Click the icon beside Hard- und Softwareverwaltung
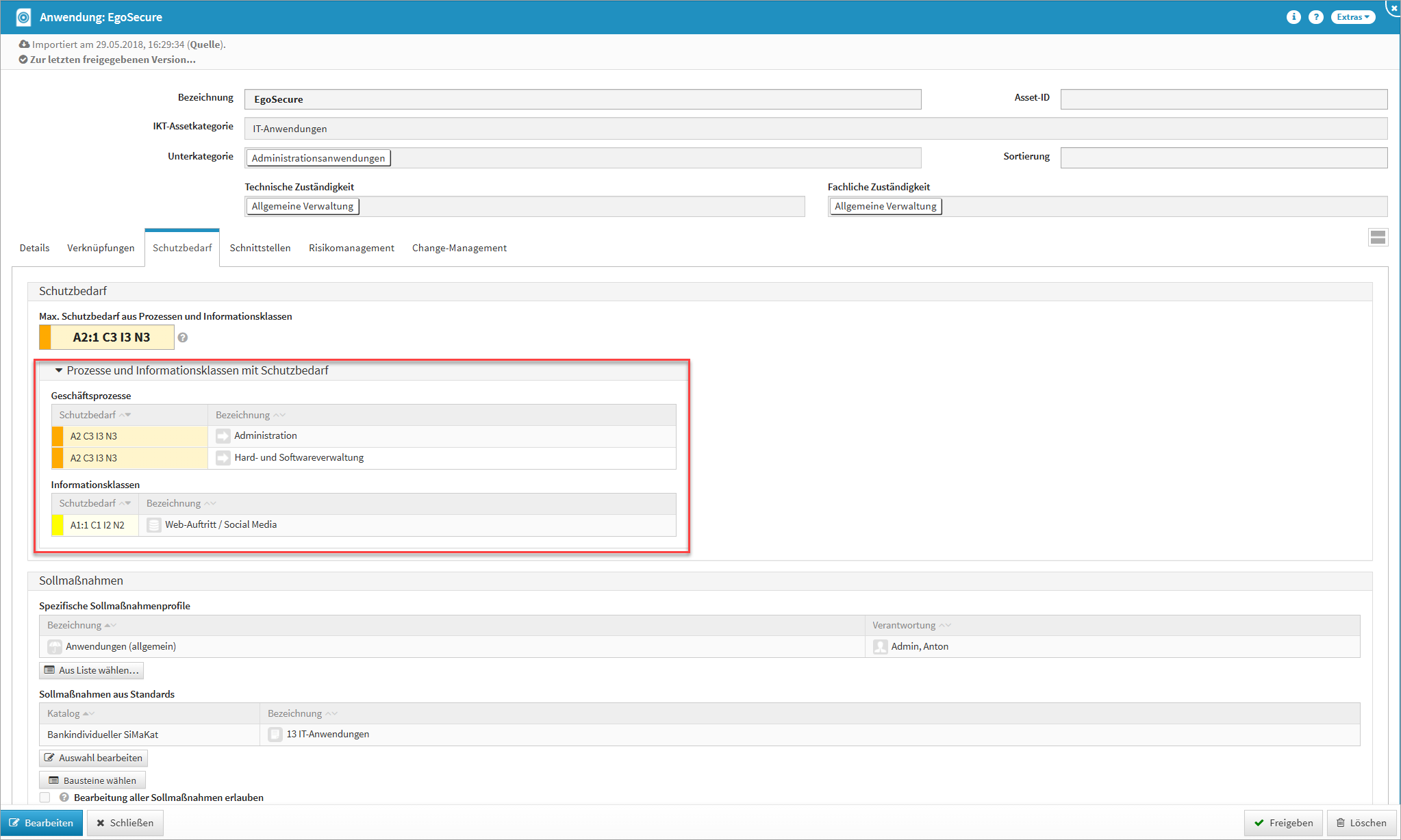 223,458
